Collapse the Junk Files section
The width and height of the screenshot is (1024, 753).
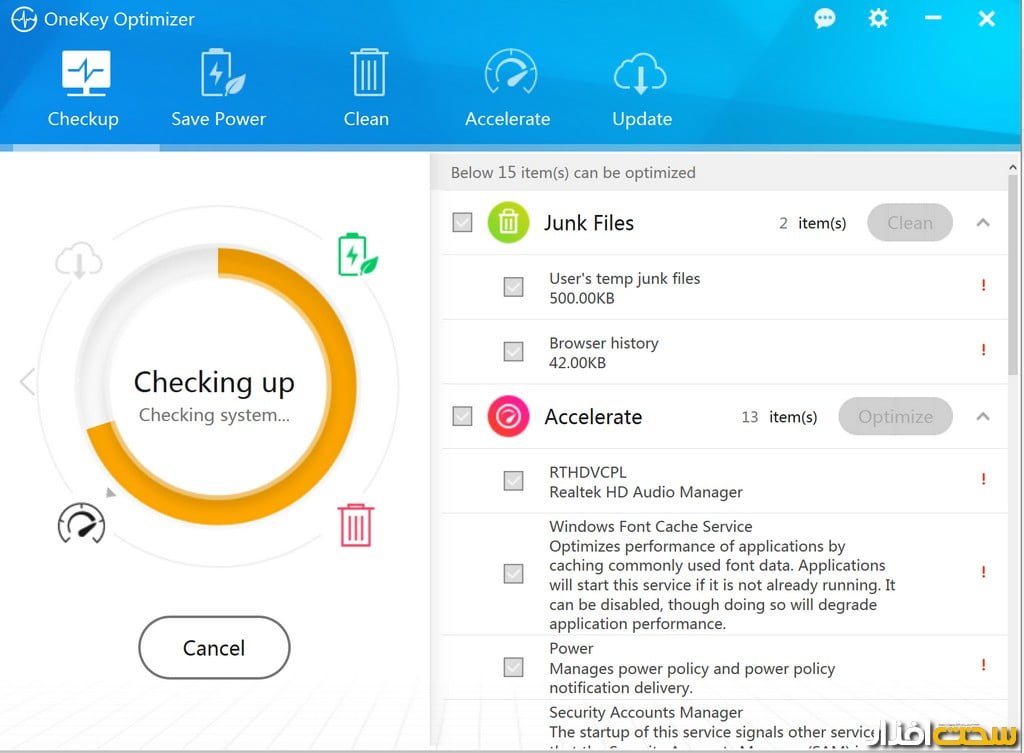983,223
